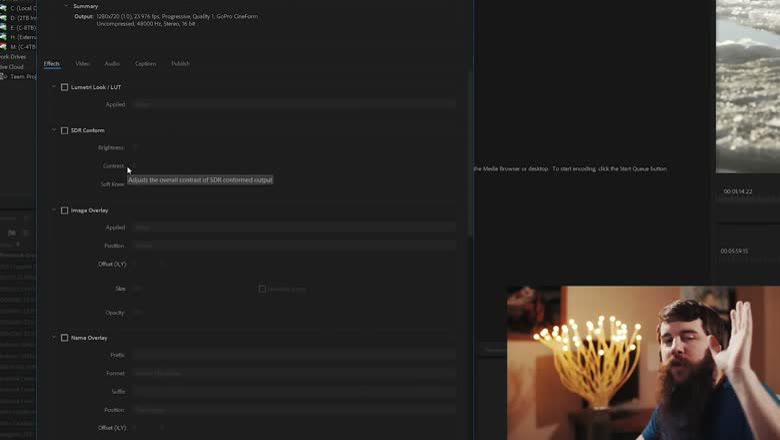Click the Name Overlay Prefix field
The width and height of the screenshot is (780, 440).
(x=293, y=355)
